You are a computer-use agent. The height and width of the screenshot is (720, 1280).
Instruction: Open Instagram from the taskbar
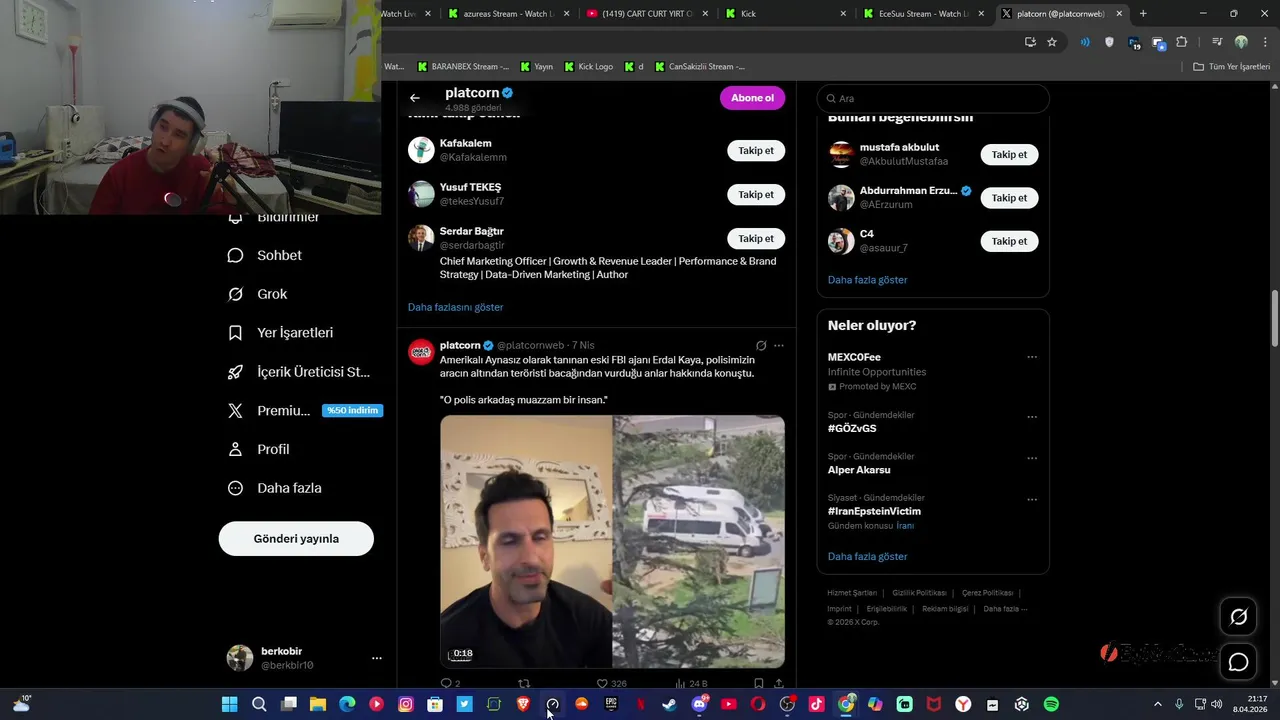pyautogui.click(x=405, y=704)
